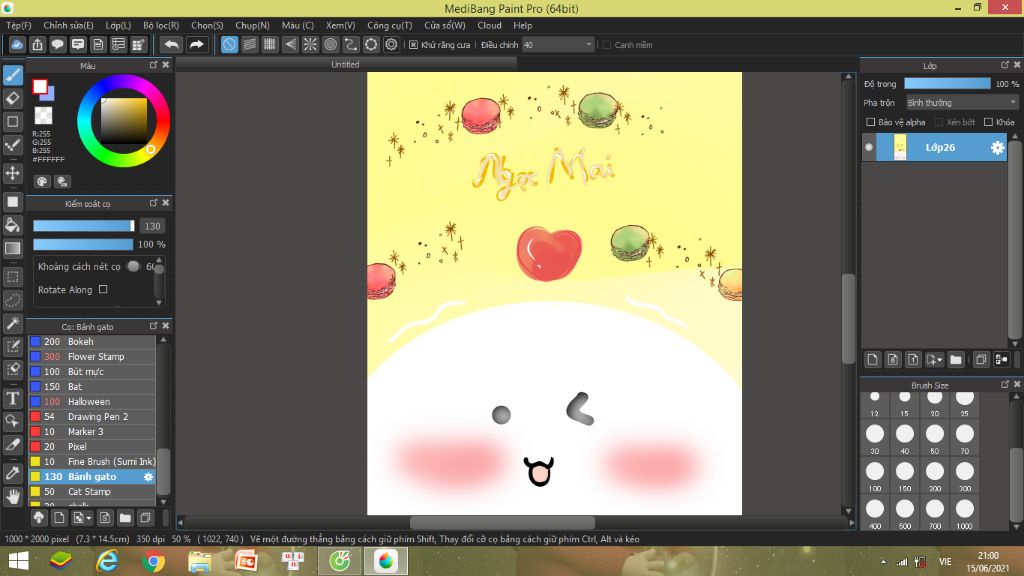Viewport: 1024px width, 576px height.
Task: Open Bộ lọc(R) menu
Action: click(x=161, y=25)
